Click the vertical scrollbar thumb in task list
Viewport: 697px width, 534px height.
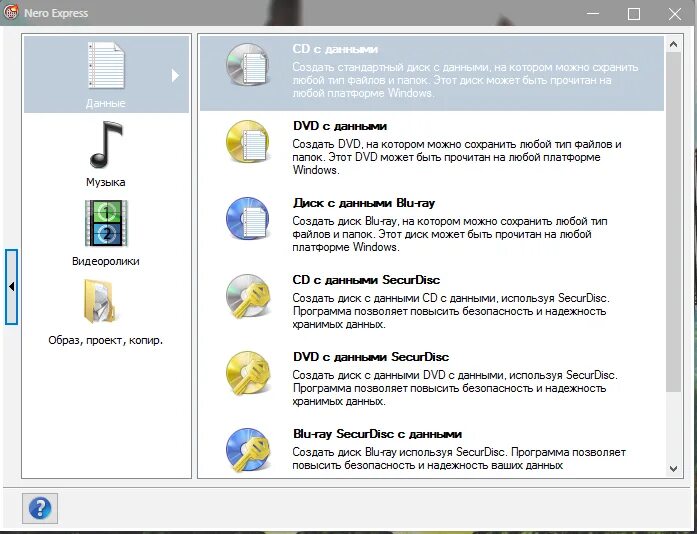(673, 221)
